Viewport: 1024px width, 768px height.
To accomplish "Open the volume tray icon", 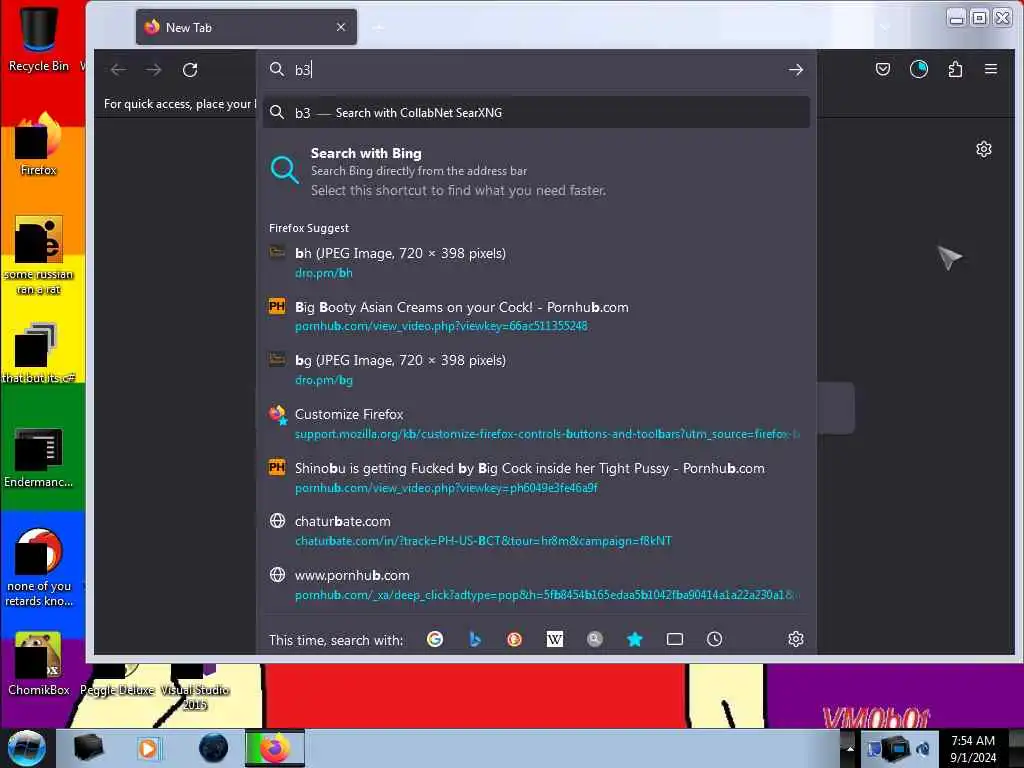I will click(x=923, y=749).
